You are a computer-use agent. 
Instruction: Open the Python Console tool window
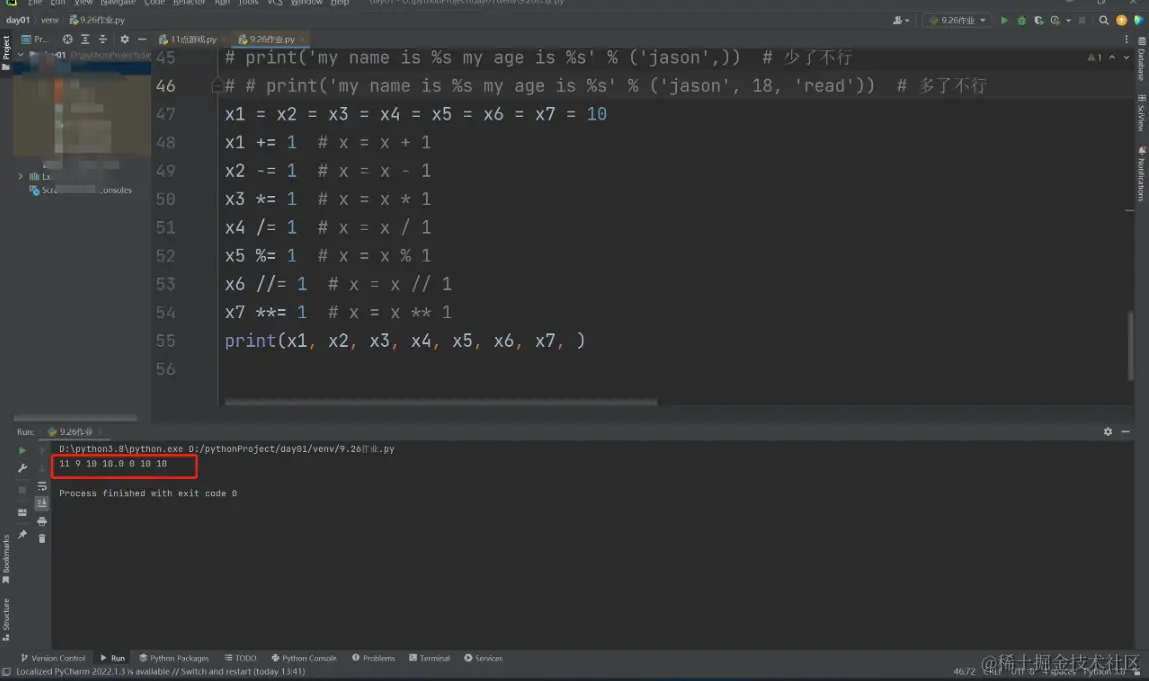[303, 658]
